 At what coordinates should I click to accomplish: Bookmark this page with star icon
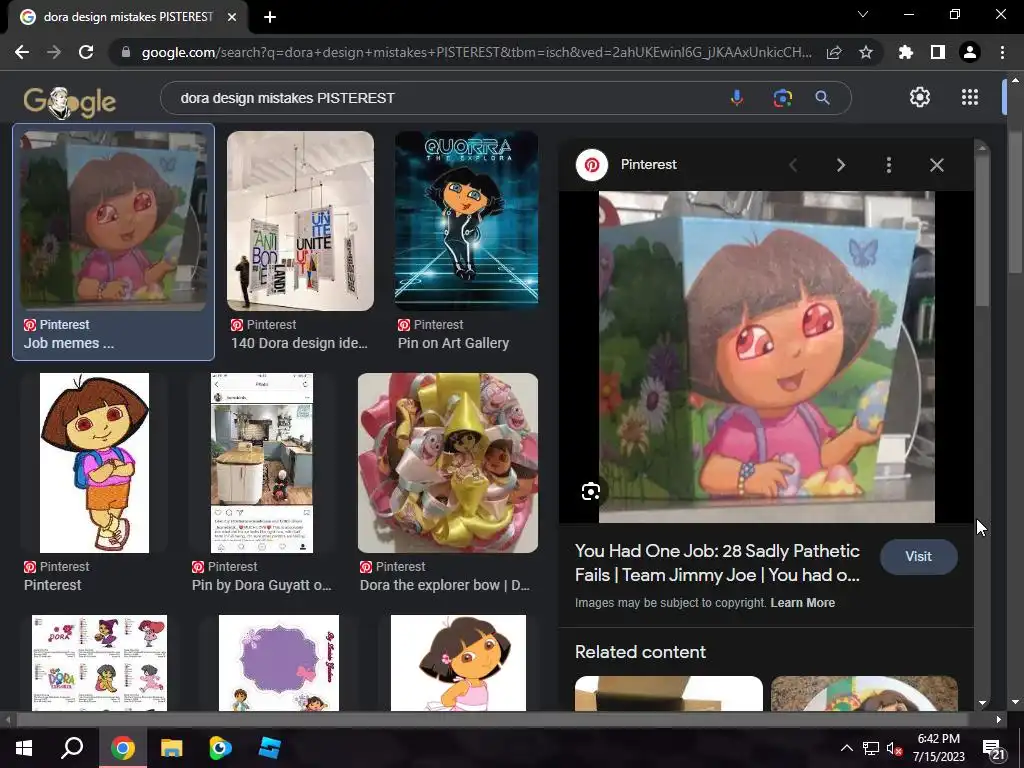coord(866,52)
